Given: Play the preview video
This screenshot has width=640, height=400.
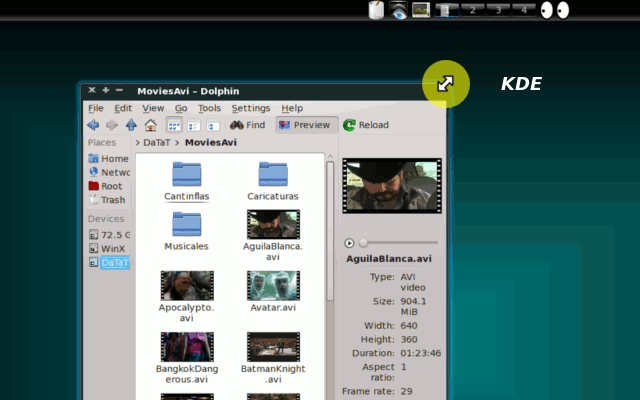Looking at the screenshot, I should [x=349, y=243].
